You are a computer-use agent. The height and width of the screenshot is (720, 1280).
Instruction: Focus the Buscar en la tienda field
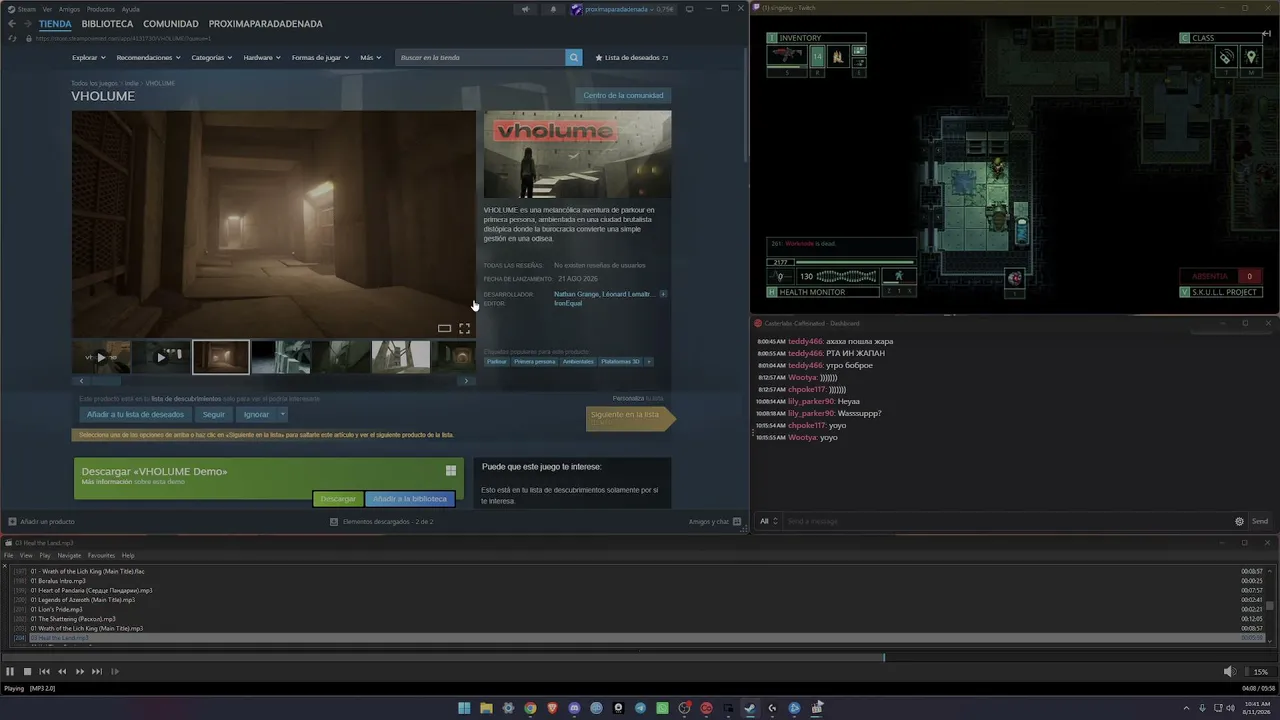coord(480,57)
